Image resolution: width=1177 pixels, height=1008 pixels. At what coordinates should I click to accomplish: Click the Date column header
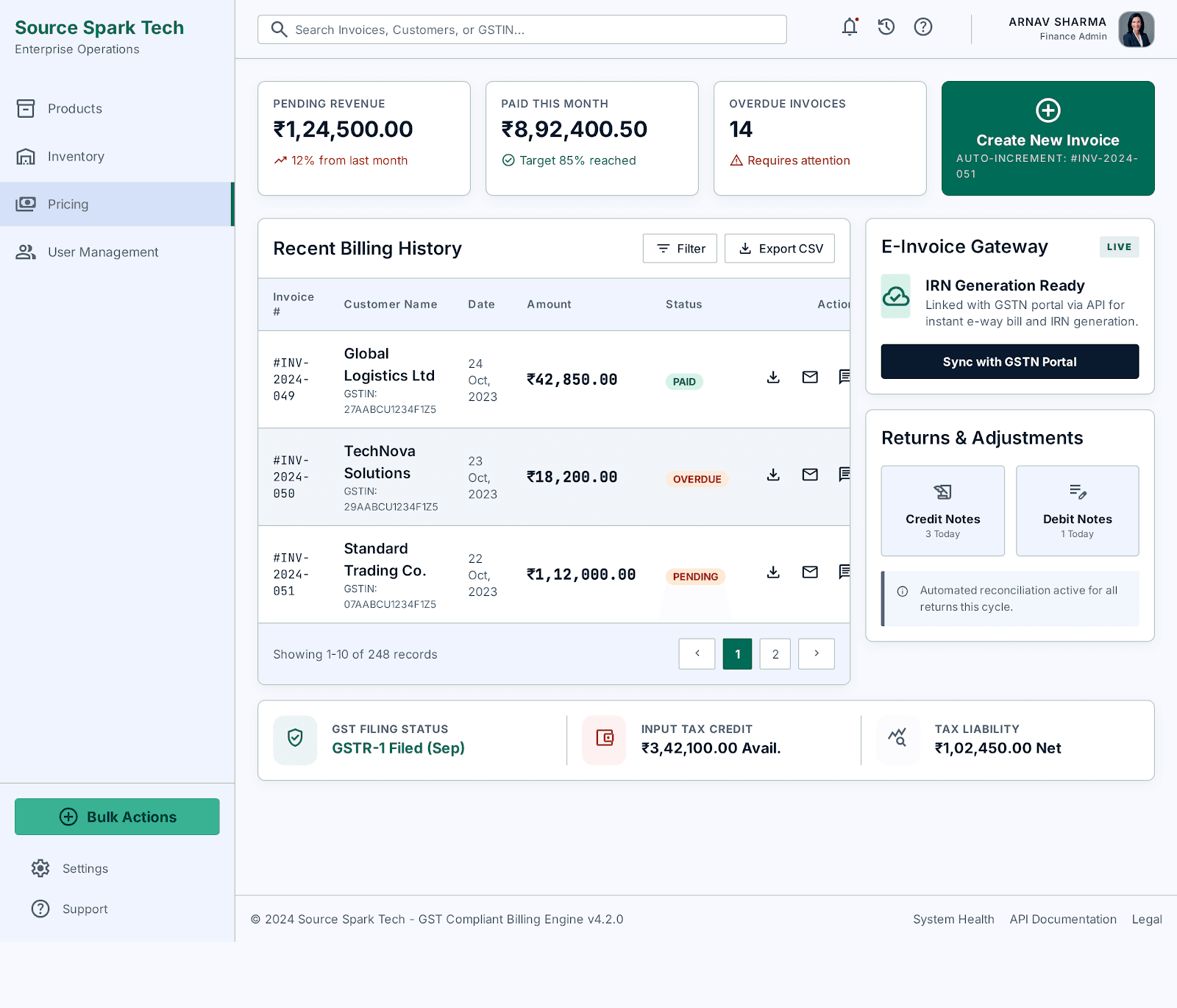tap(481, 305)
